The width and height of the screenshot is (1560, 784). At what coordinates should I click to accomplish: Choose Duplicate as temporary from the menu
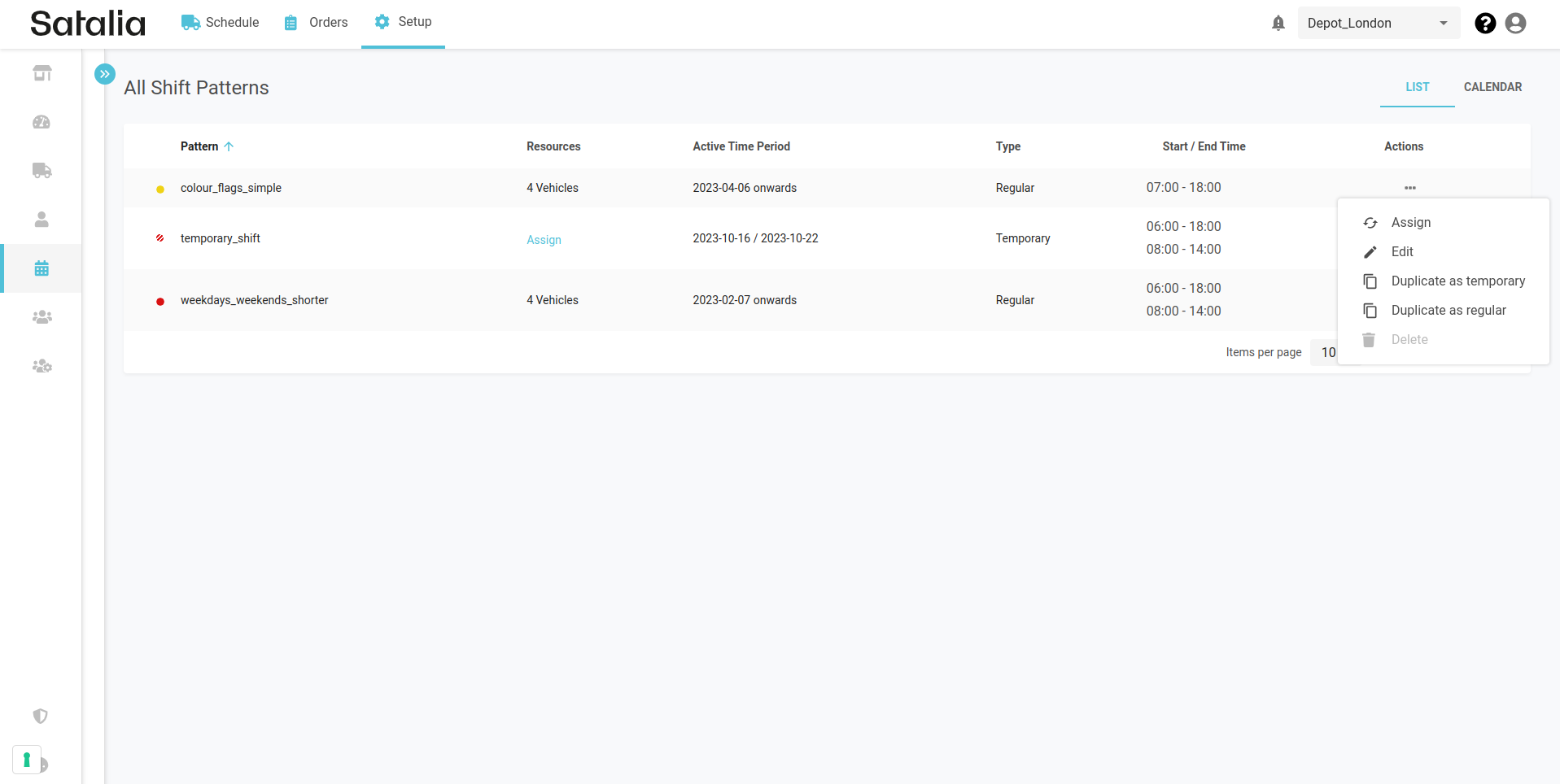tap(1457, 281)
